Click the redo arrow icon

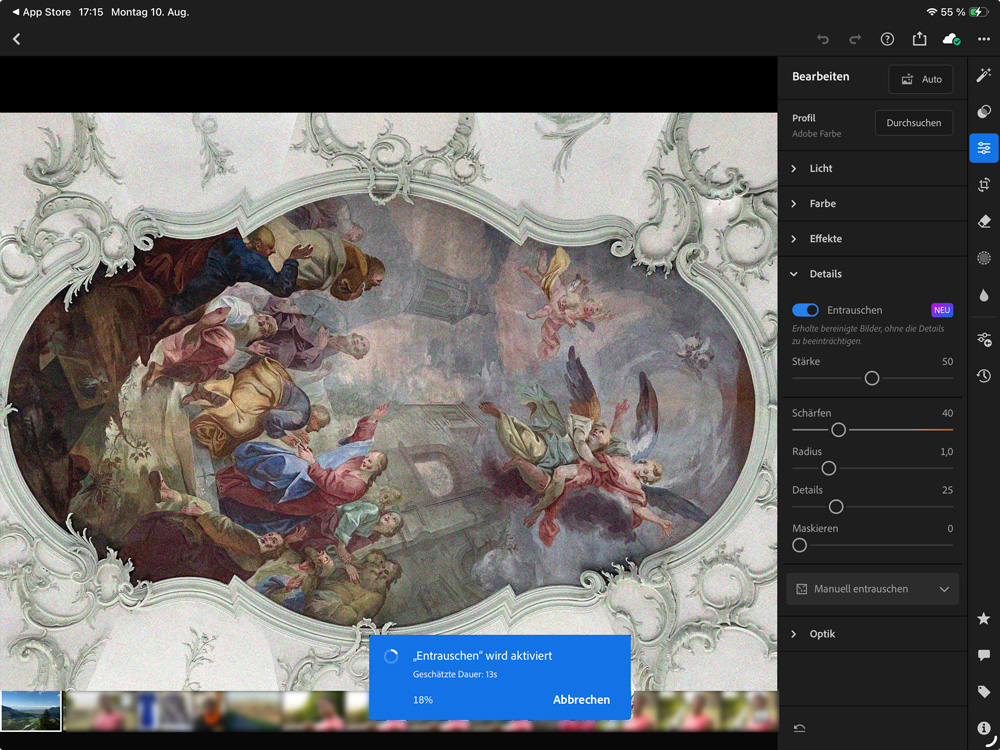pyautogui.click(x=855, y=40)
